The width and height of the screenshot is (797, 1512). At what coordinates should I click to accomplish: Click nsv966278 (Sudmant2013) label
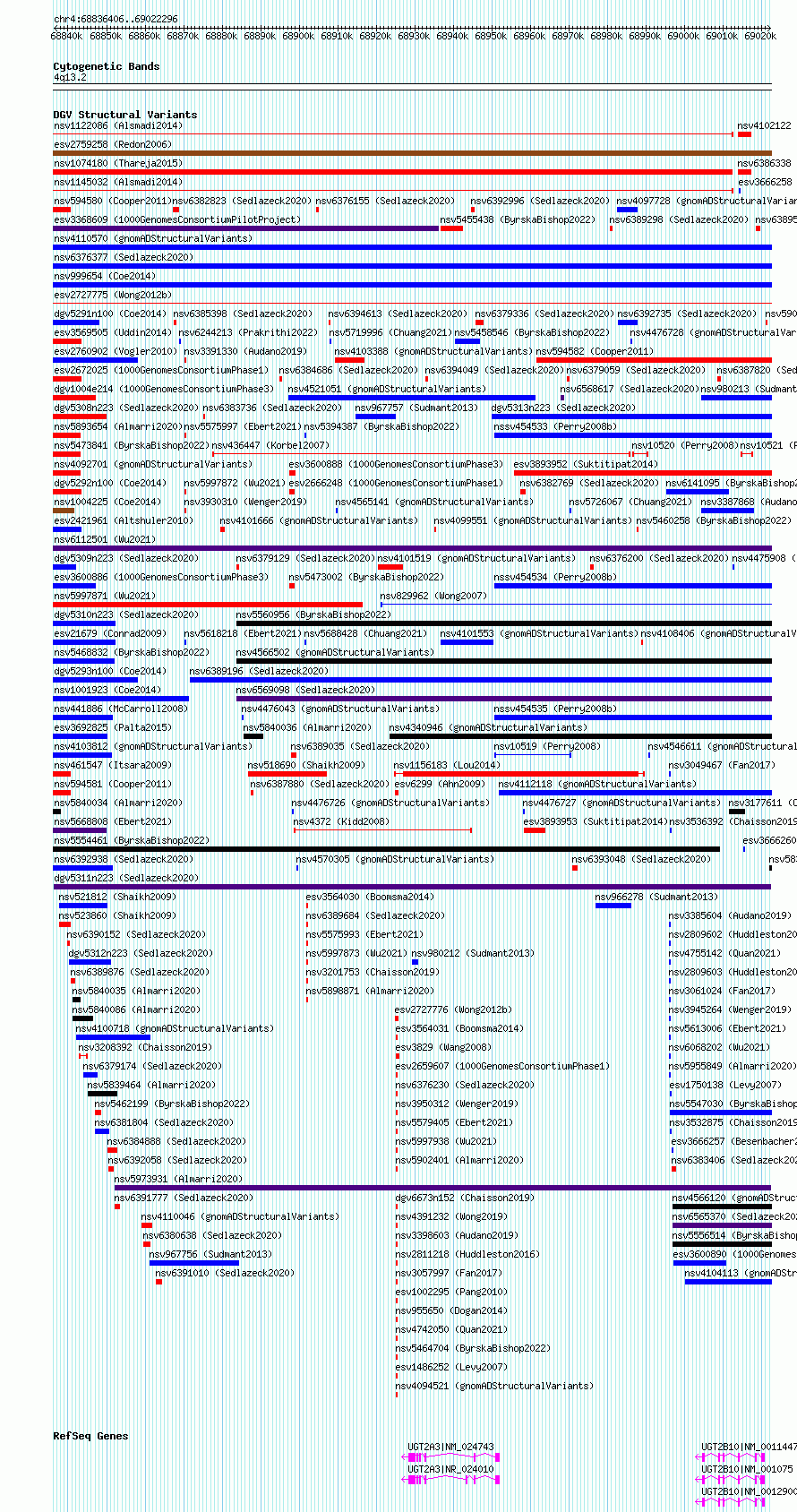pos(656,897)
